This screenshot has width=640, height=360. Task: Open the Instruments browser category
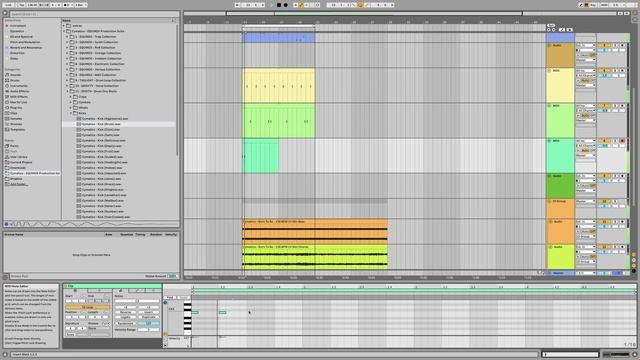click(18, 86)
